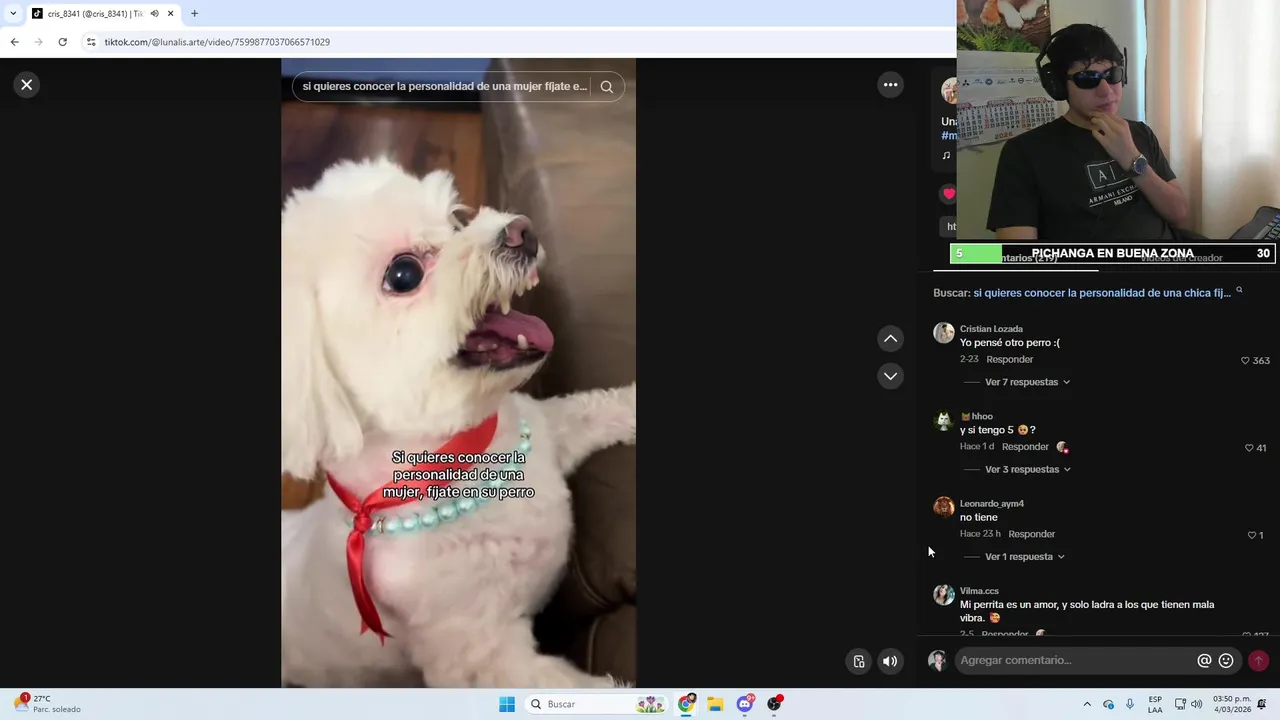Expand Ver 7 respuestas
1280x720 pixels.
pos(1027,382)
